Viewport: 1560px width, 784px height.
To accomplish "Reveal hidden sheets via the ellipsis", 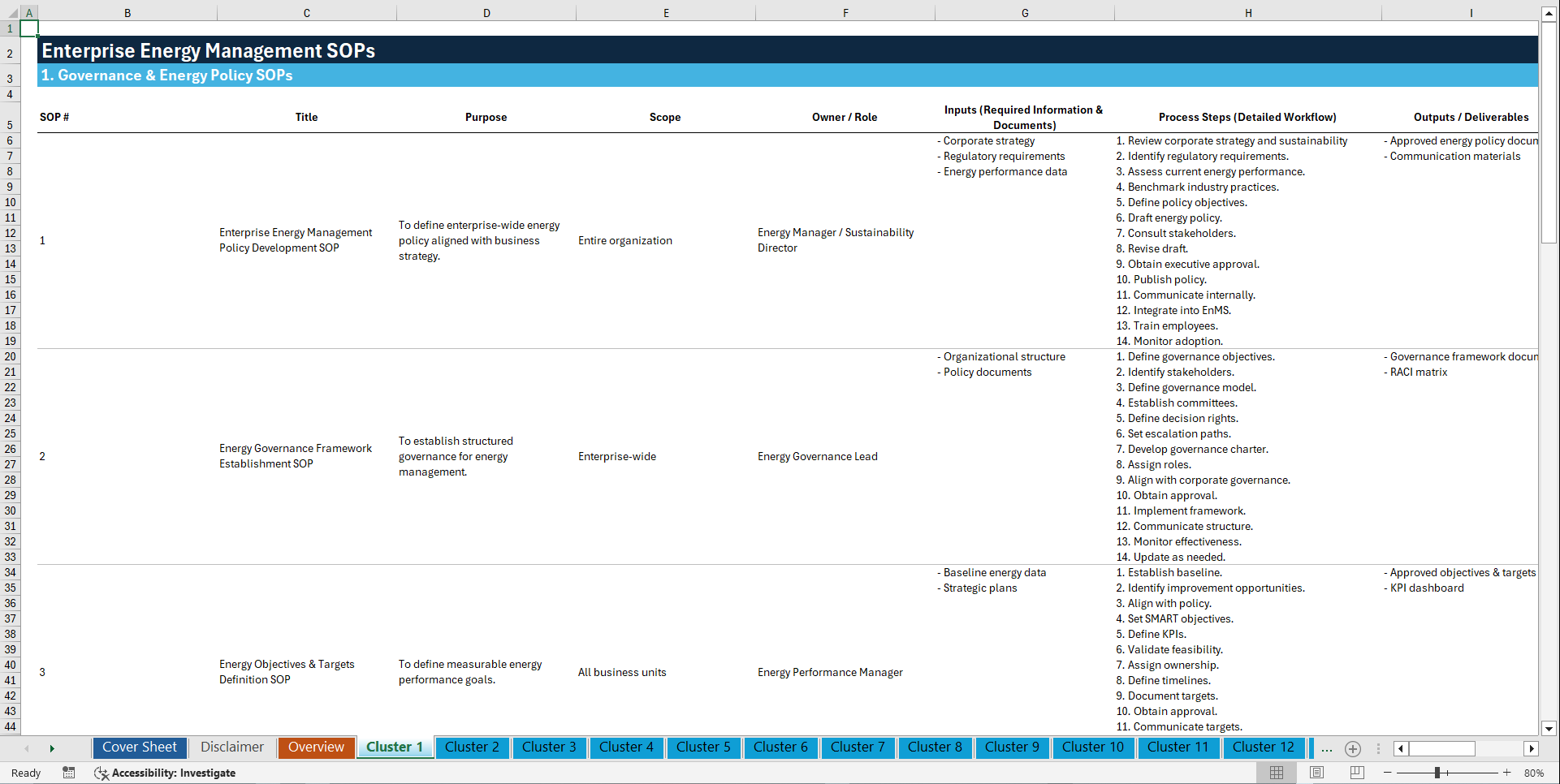I will 1327,748.
